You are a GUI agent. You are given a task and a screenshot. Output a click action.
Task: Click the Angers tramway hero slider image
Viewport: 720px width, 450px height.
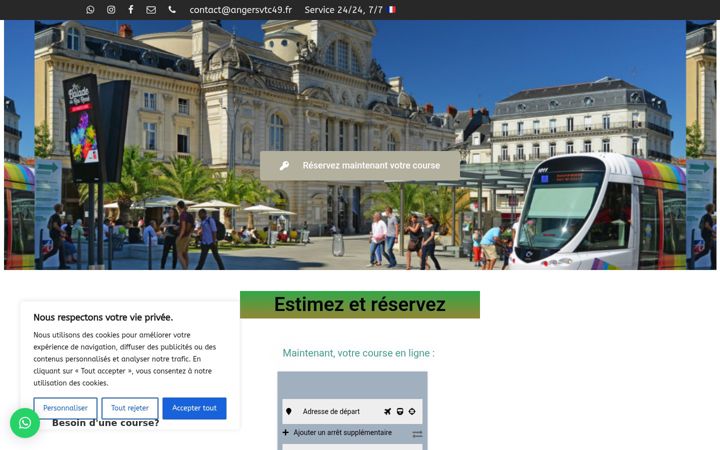360,145
